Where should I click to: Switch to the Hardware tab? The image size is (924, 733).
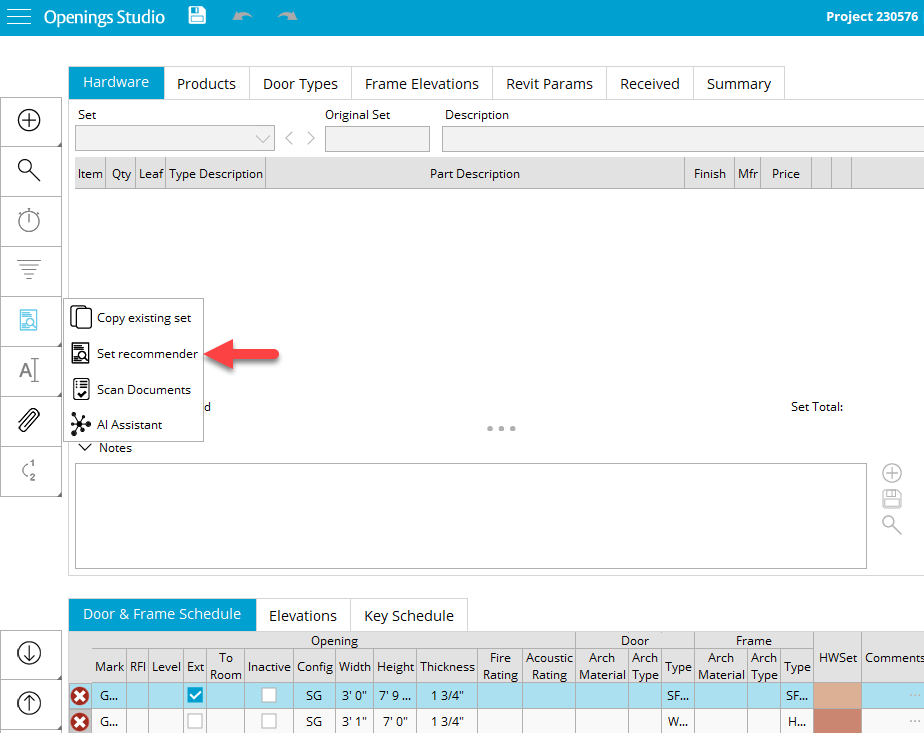tap(116, 82)
